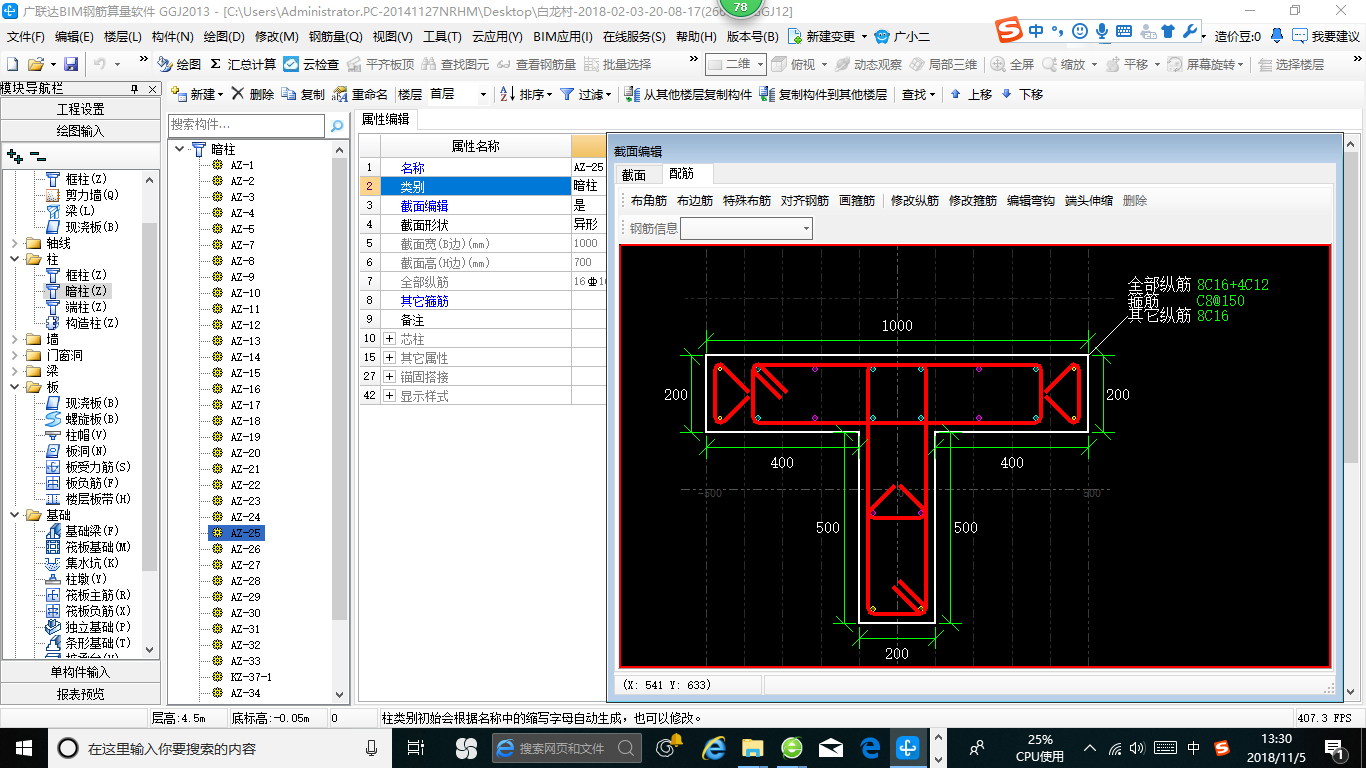Open Internet Explorer from the taskbar
Image resolution: width=1366 pixels, height=768 pixels.
(713, 747)
